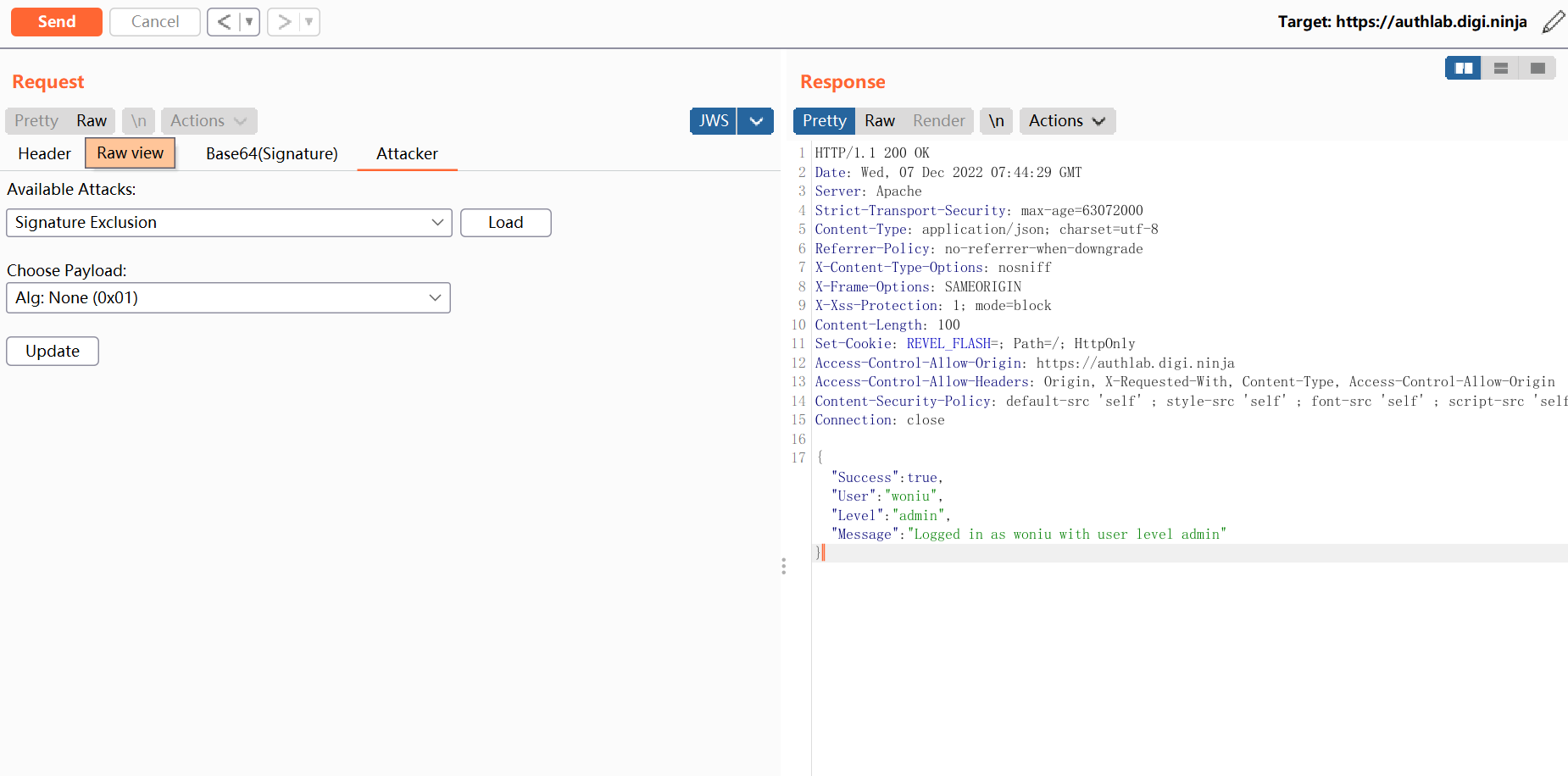Edit the target with the pencil icon

tap(1553, 22)
